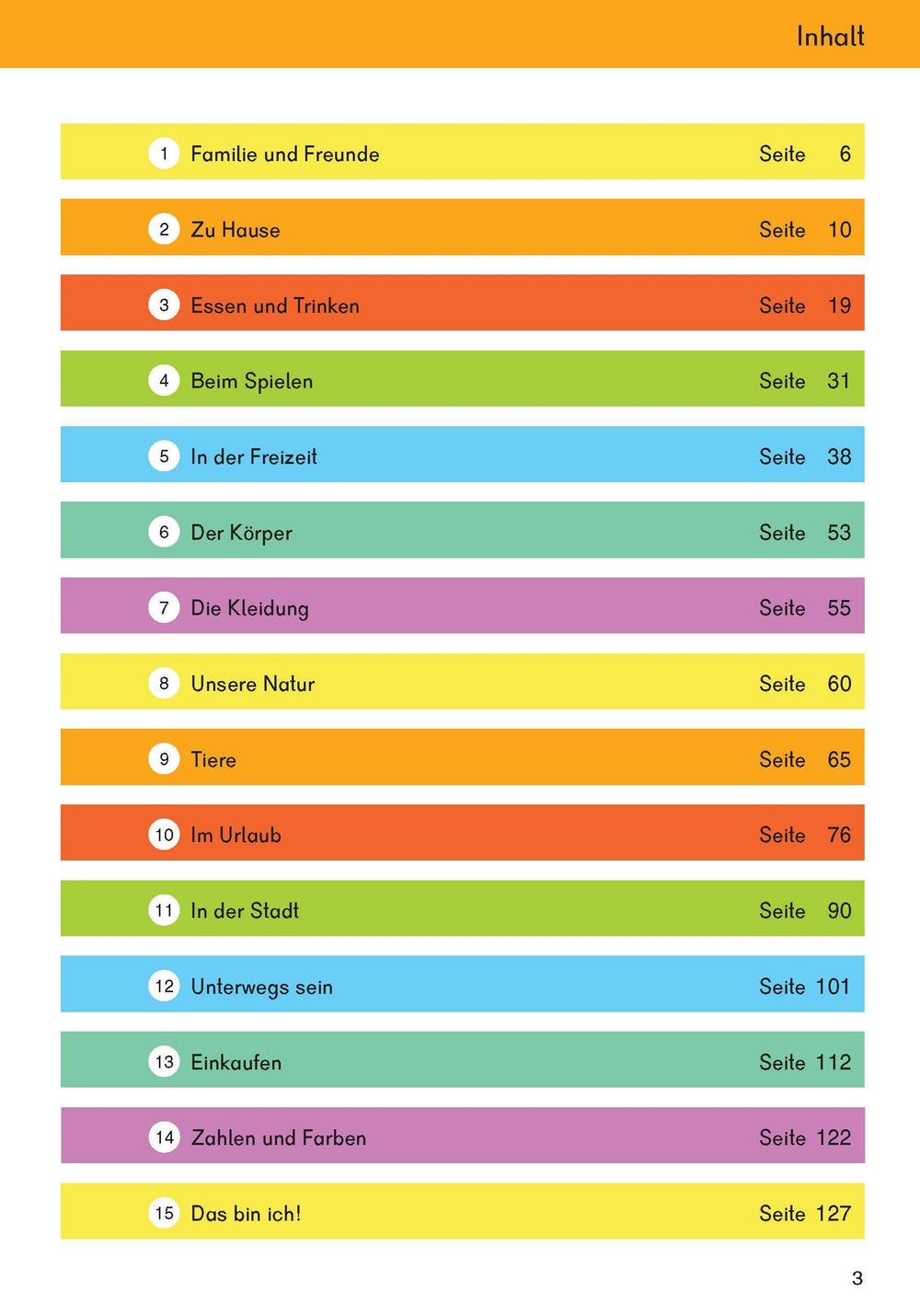Open chapter Familie und Freunde
The width and height of the screenshot is (920, 1316).
point(284,154)
